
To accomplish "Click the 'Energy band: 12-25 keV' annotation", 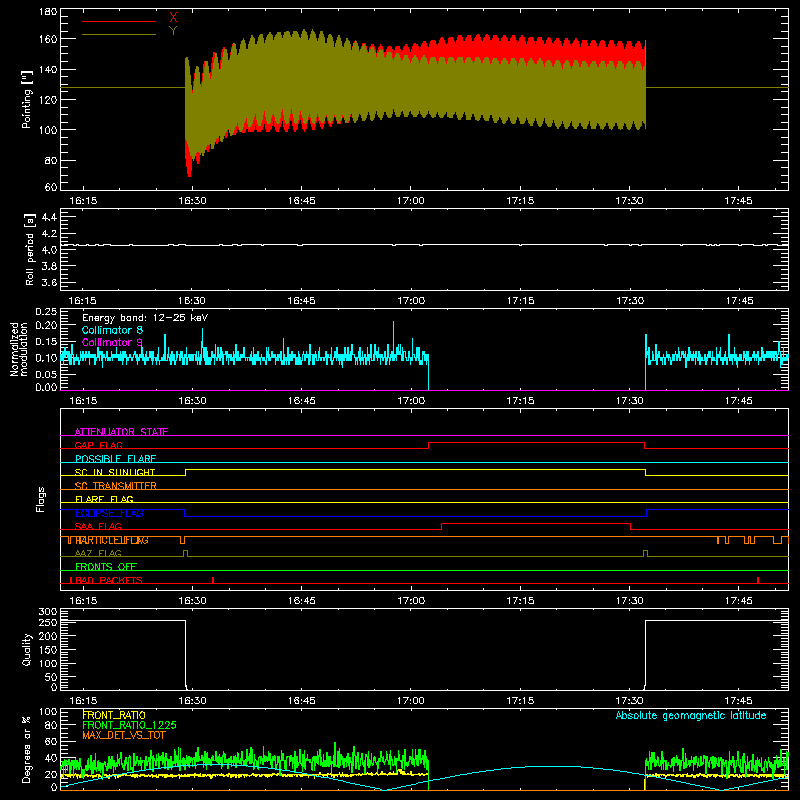I will coord(145,318).
